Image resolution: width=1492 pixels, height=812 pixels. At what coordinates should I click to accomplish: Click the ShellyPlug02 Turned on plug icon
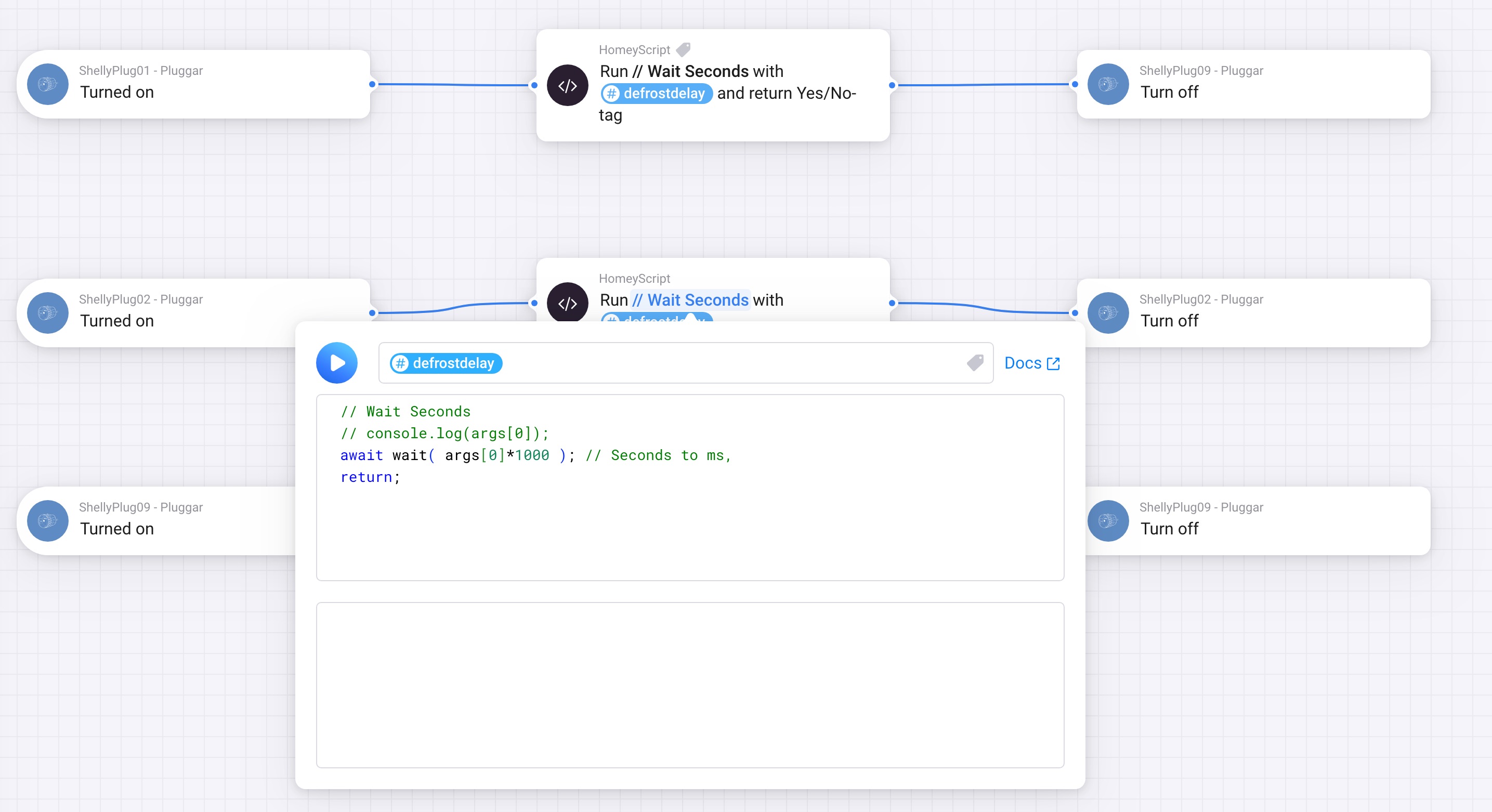(48, 313)
